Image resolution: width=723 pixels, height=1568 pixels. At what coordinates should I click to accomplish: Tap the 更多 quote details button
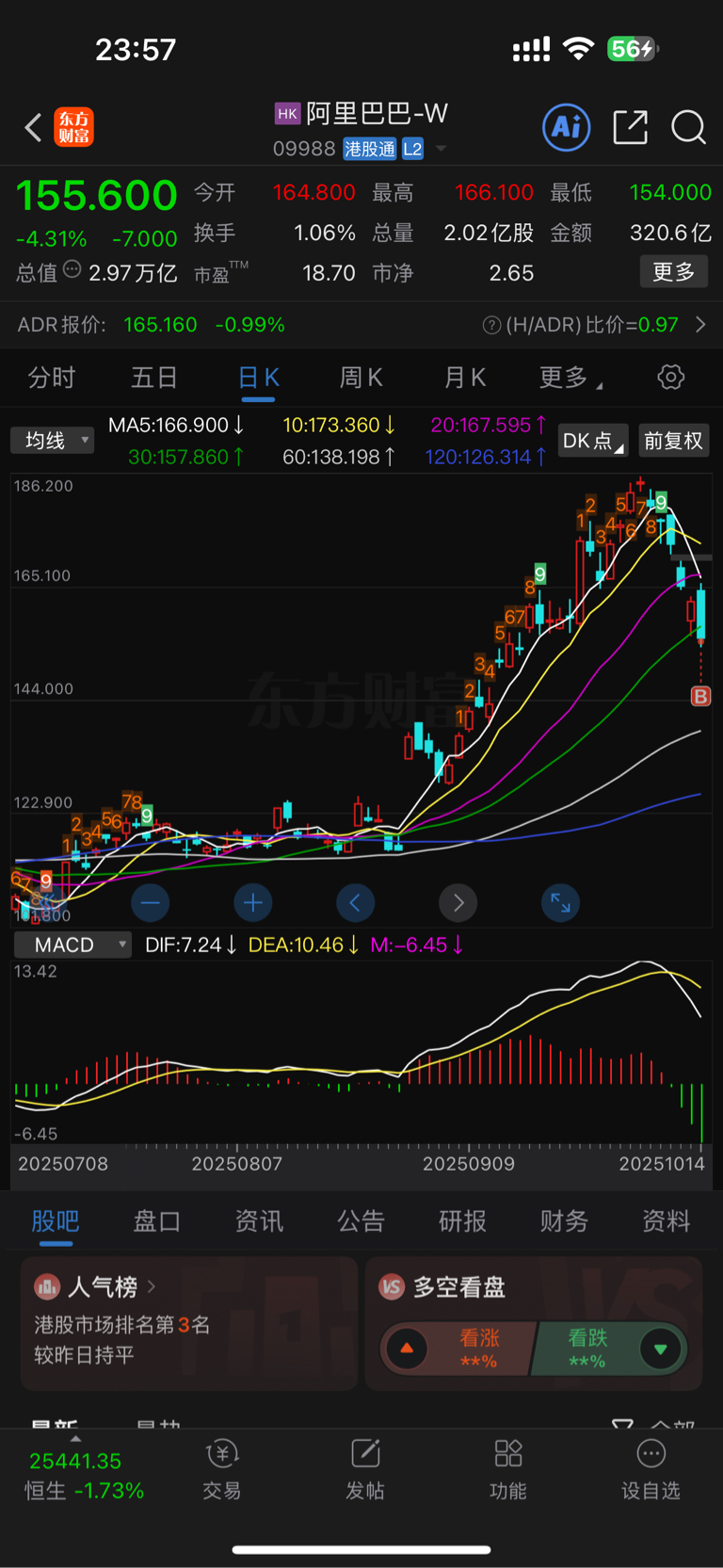coord(673,272)
